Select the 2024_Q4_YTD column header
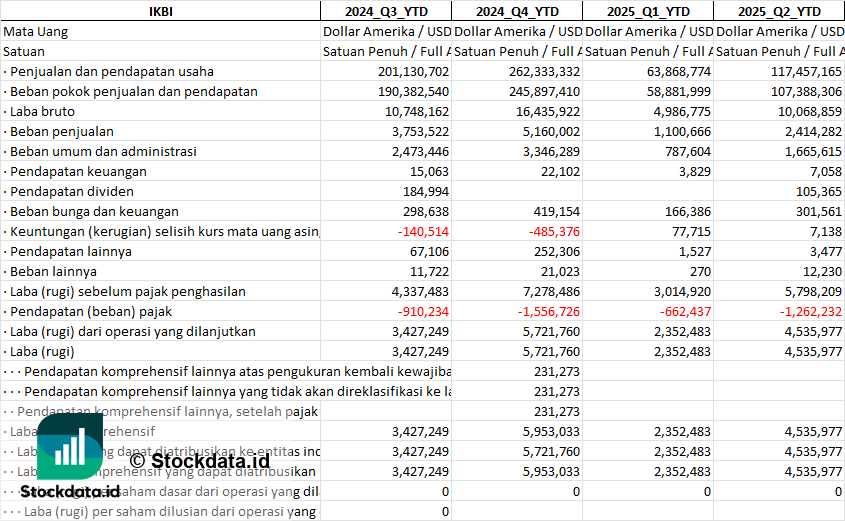 pos(517,11)
